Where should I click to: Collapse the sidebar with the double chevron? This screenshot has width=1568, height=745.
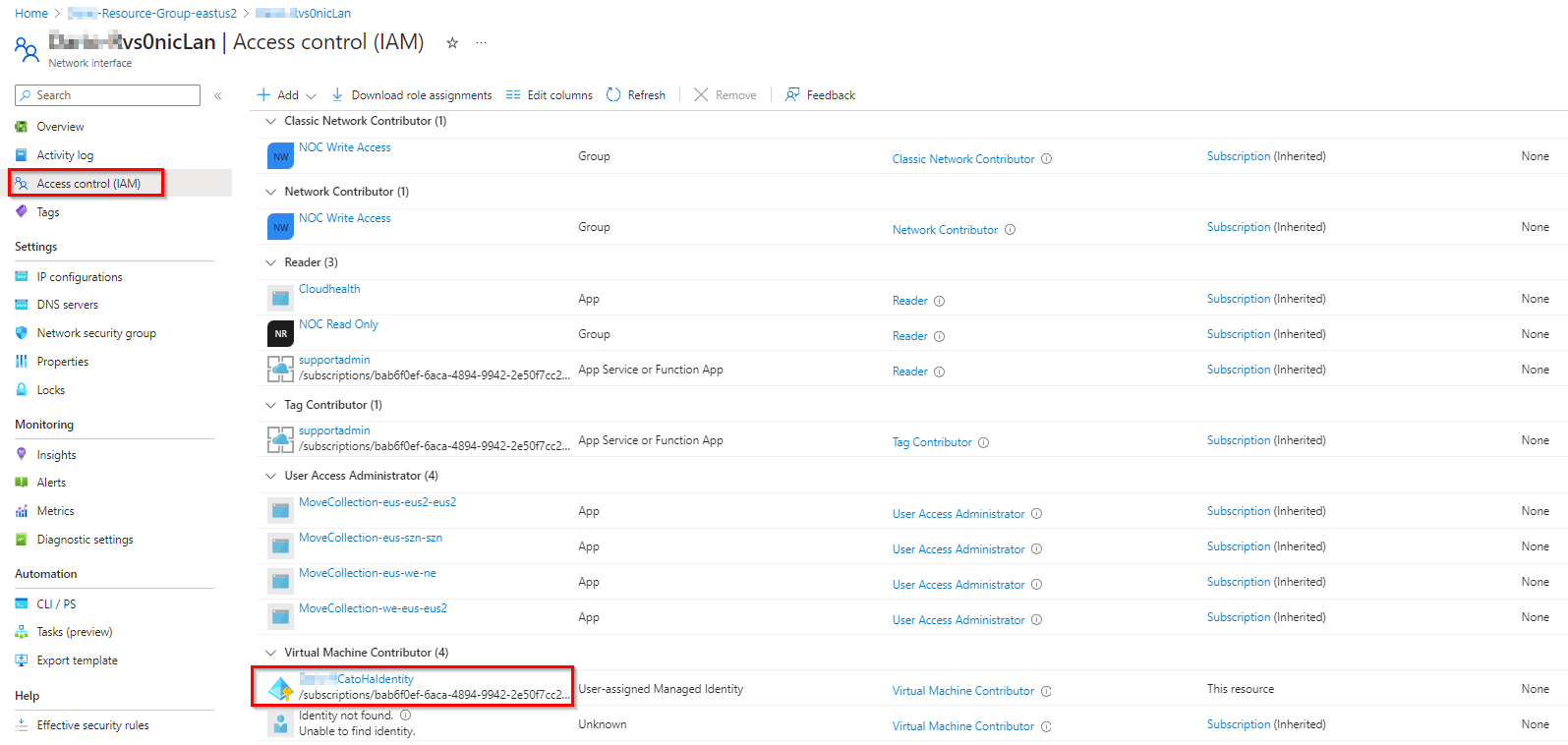(x=218, y=95)
